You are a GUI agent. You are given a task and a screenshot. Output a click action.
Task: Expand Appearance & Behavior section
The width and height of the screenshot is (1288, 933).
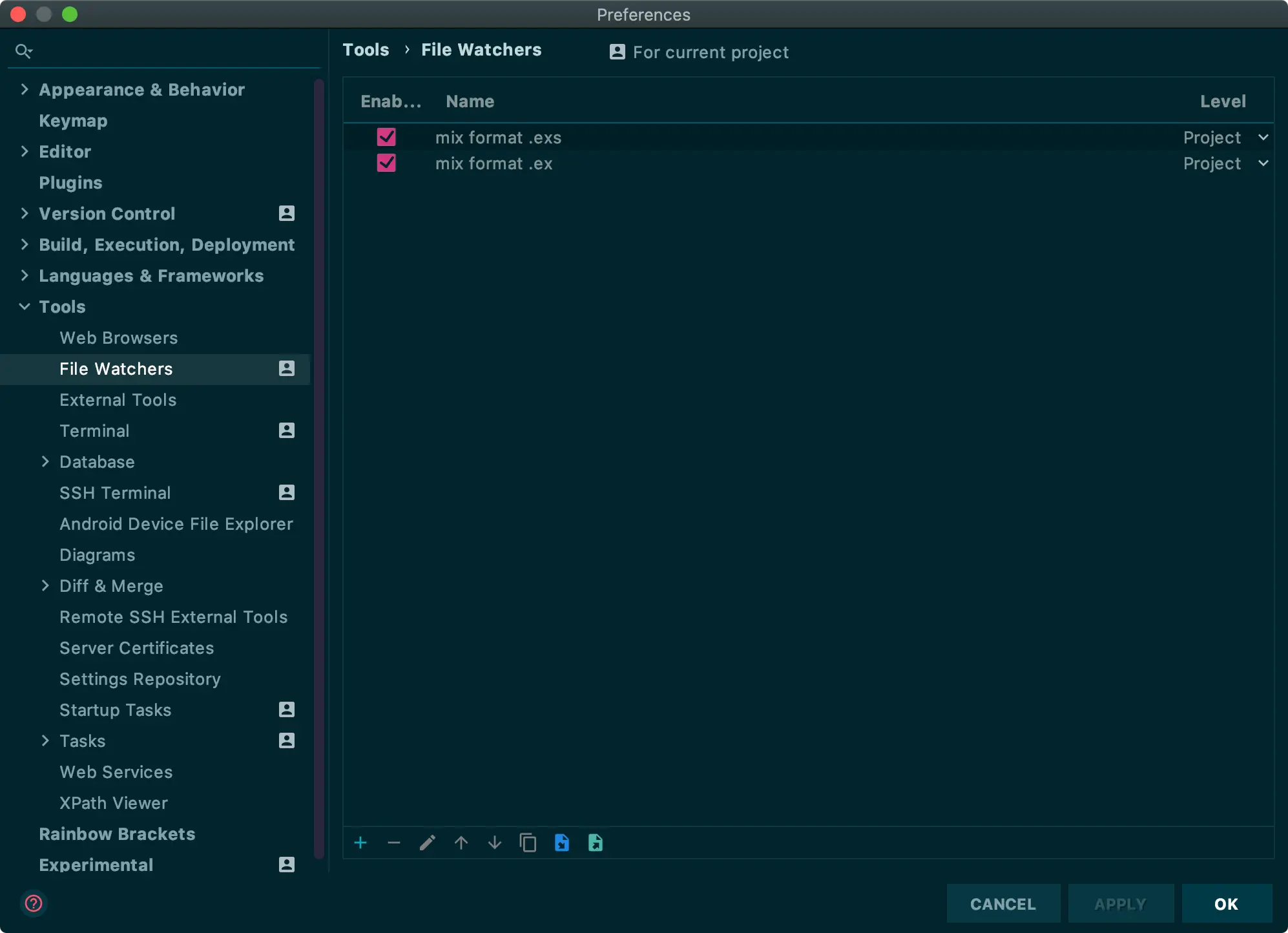[x=25, y=89]
